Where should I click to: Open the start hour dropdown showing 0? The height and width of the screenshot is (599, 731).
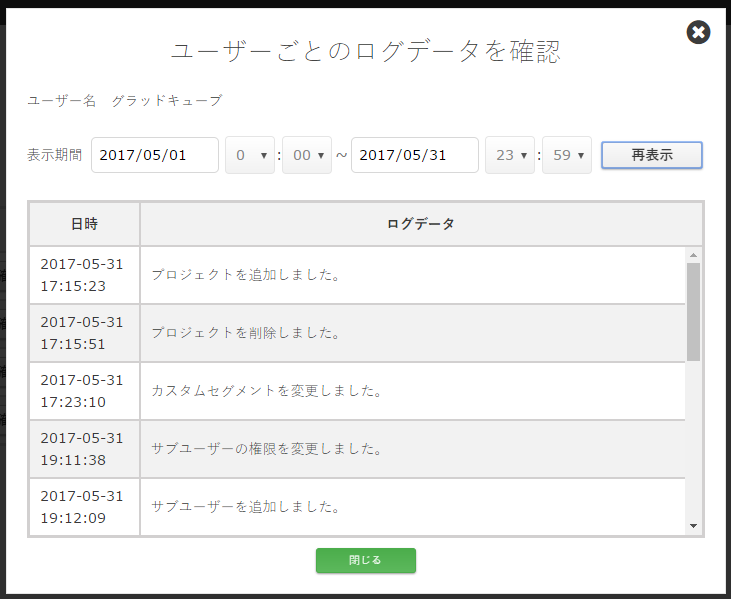[250, 155]
